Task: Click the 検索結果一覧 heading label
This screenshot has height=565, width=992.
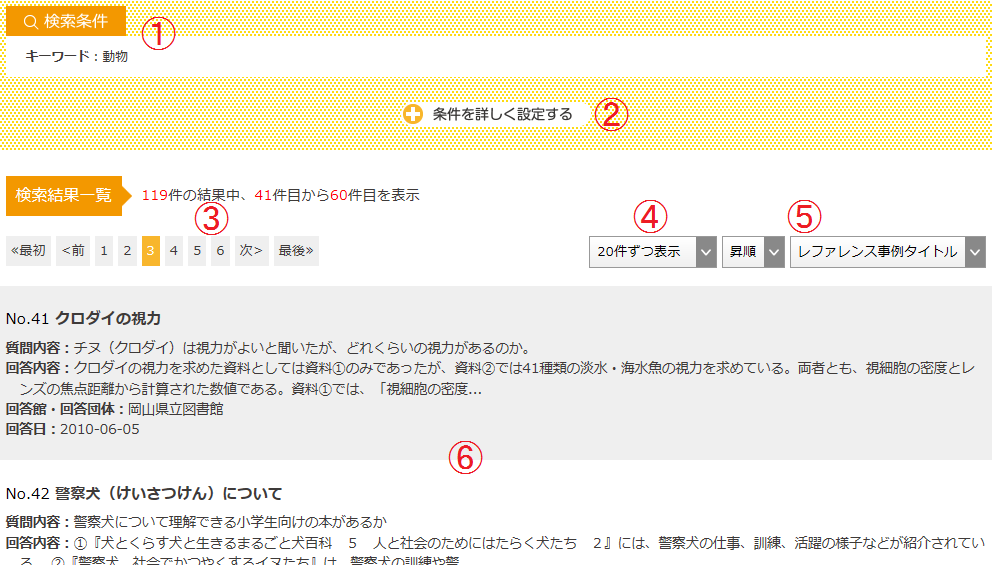Action: (x=64, y=195)
